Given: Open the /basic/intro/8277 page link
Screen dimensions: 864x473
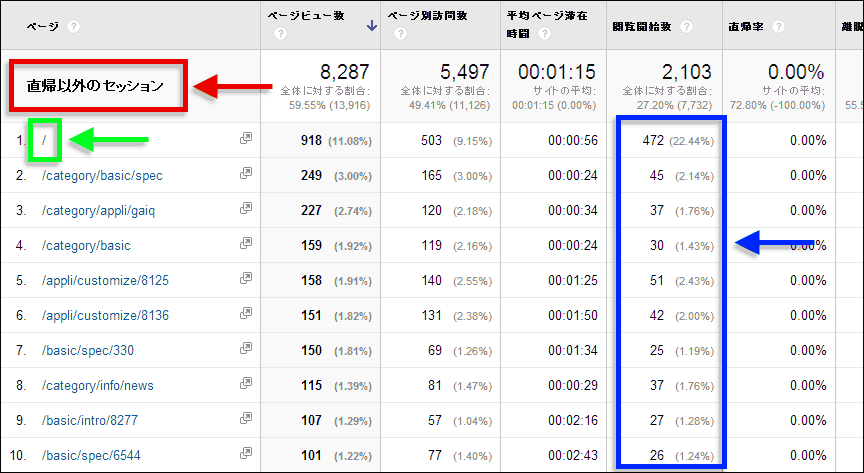Looking at the screenshot, I should 91,420.
